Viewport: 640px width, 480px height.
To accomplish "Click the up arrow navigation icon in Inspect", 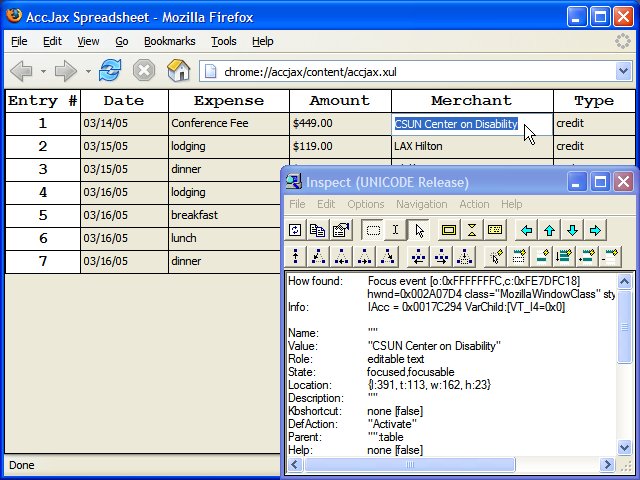I will 549,230.
